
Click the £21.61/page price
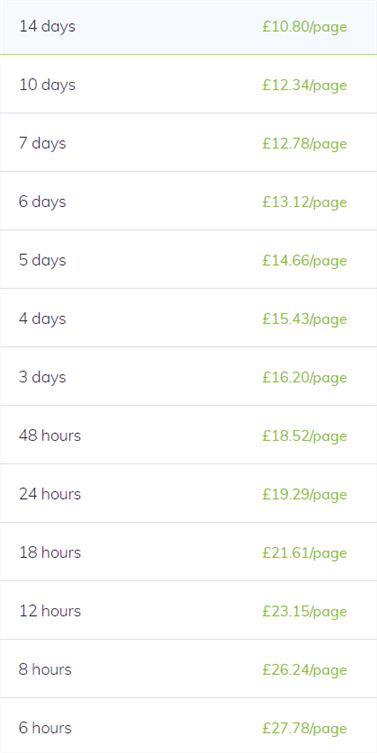click(304, 554)
